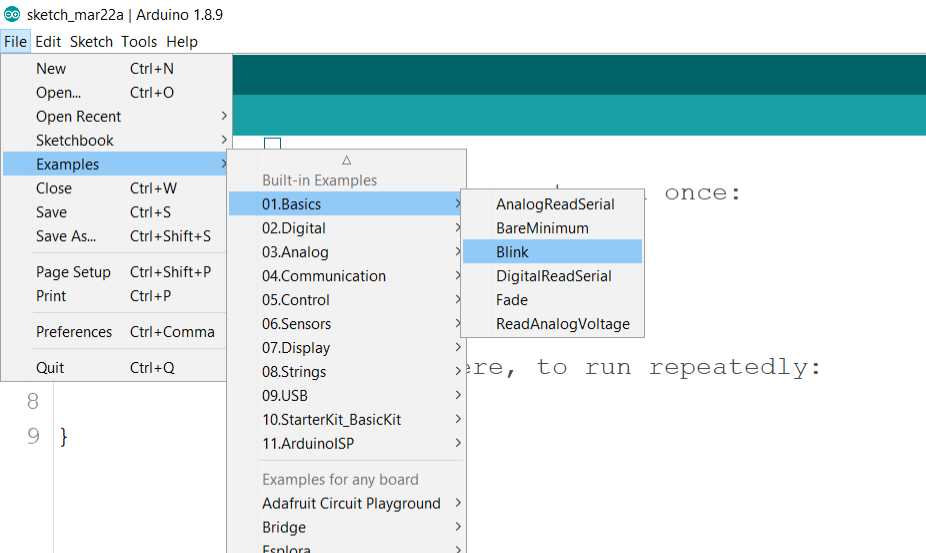Select the Examples menu entry
This screenshot has width=926, height=553.
[115, 164]
